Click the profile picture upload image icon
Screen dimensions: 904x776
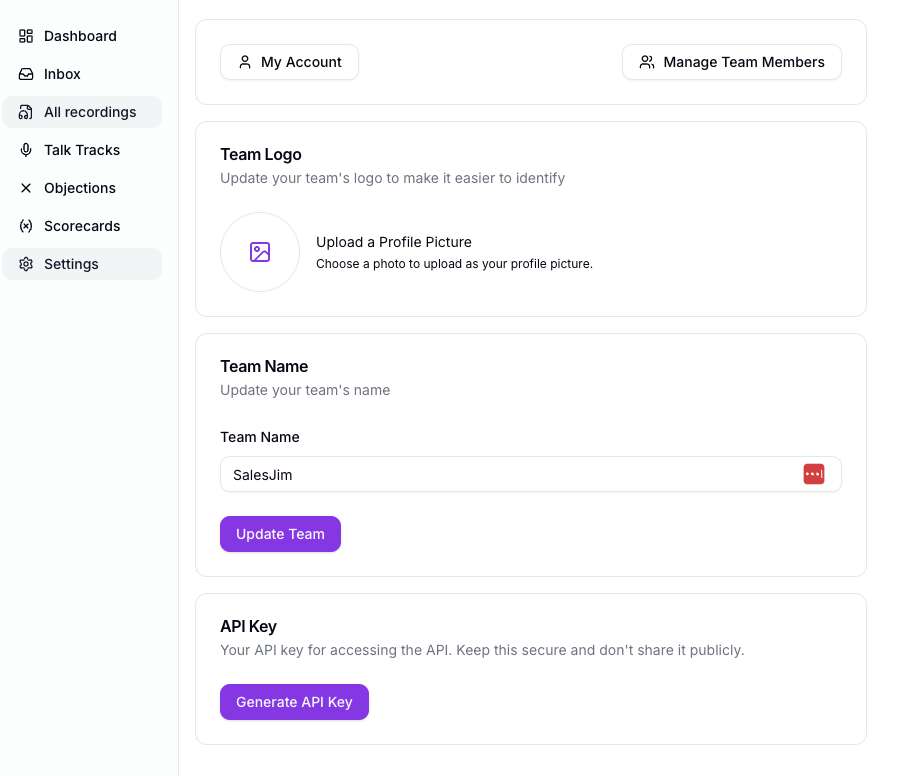tap(259, 252)
